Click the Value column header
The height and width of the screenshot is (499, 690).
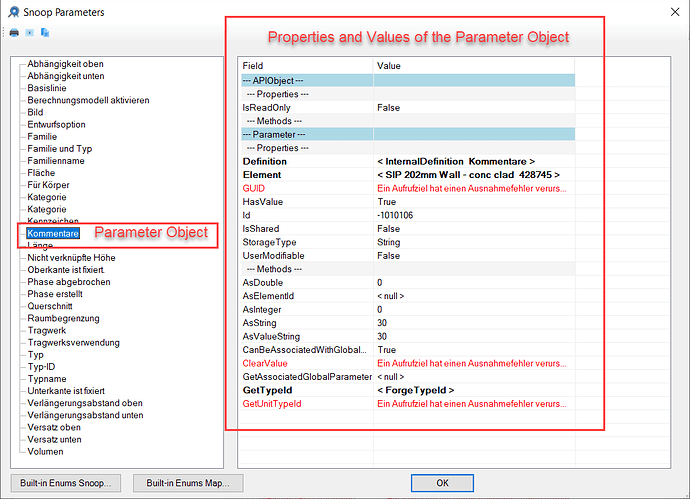pos(474,66)
